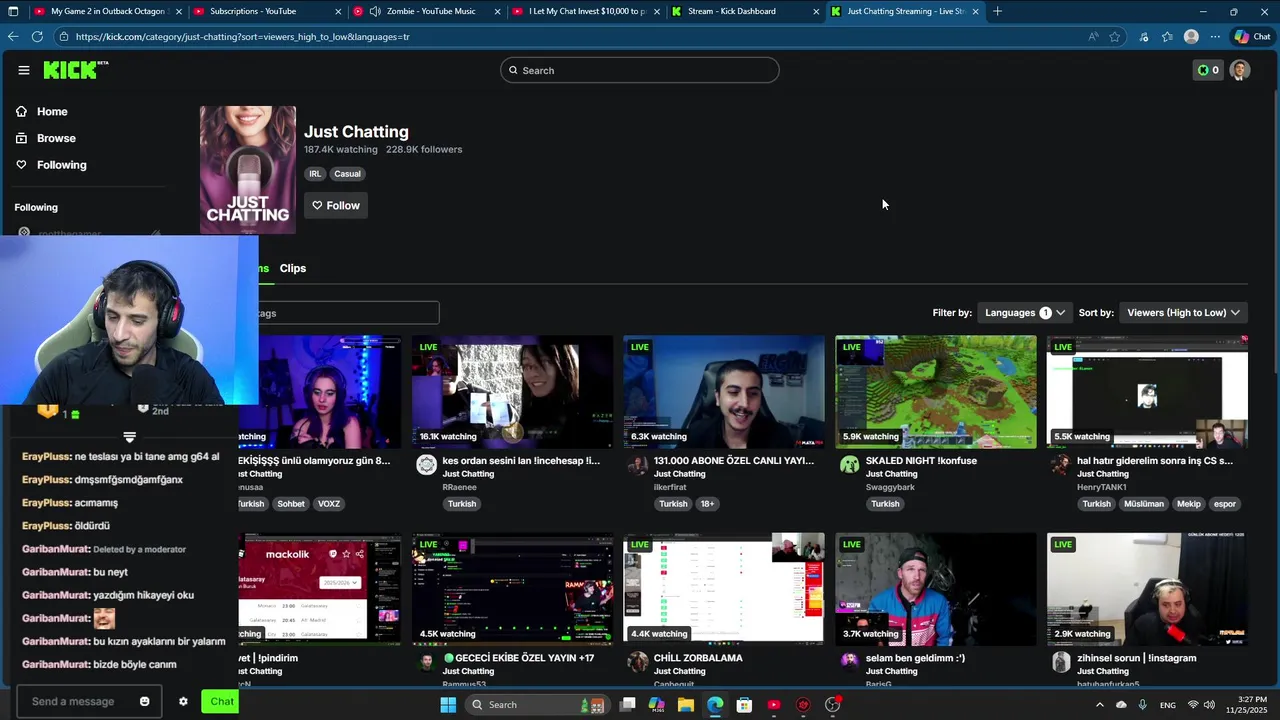Add page to browser favorites star
1280x720 pixels.
tap(1115, 37)
